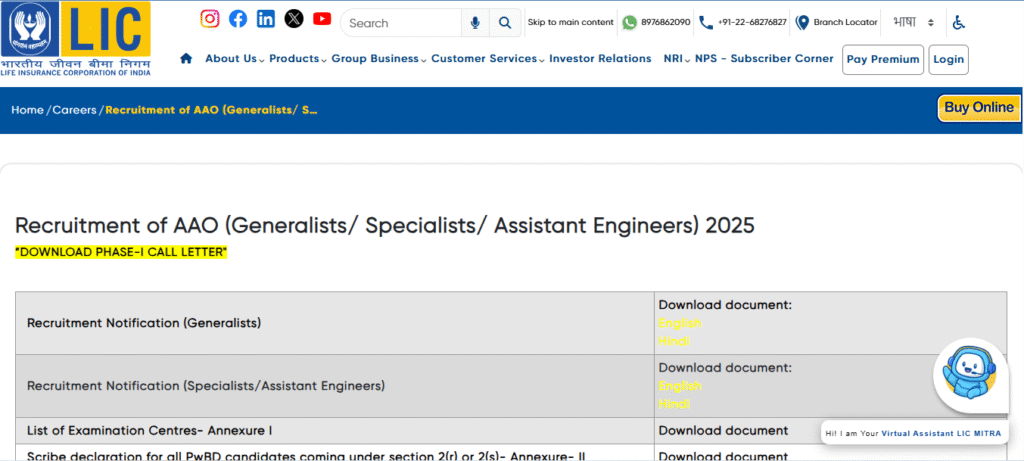Click the Facebook social icon
Image resolution: width=1024 pixels, height=461 pixels.
click(x=238, y=19)
